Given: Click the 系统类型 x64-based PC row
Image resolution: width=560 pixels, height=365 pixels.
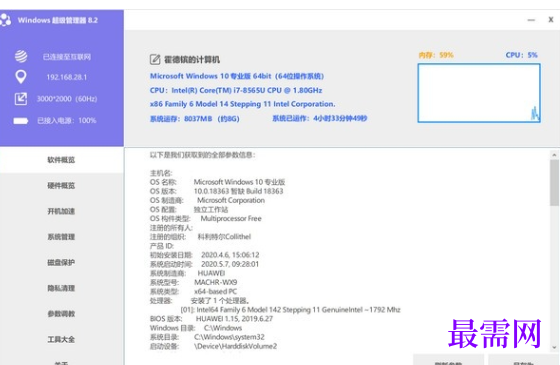Looking at the screenshot, I should coord(194,291).
